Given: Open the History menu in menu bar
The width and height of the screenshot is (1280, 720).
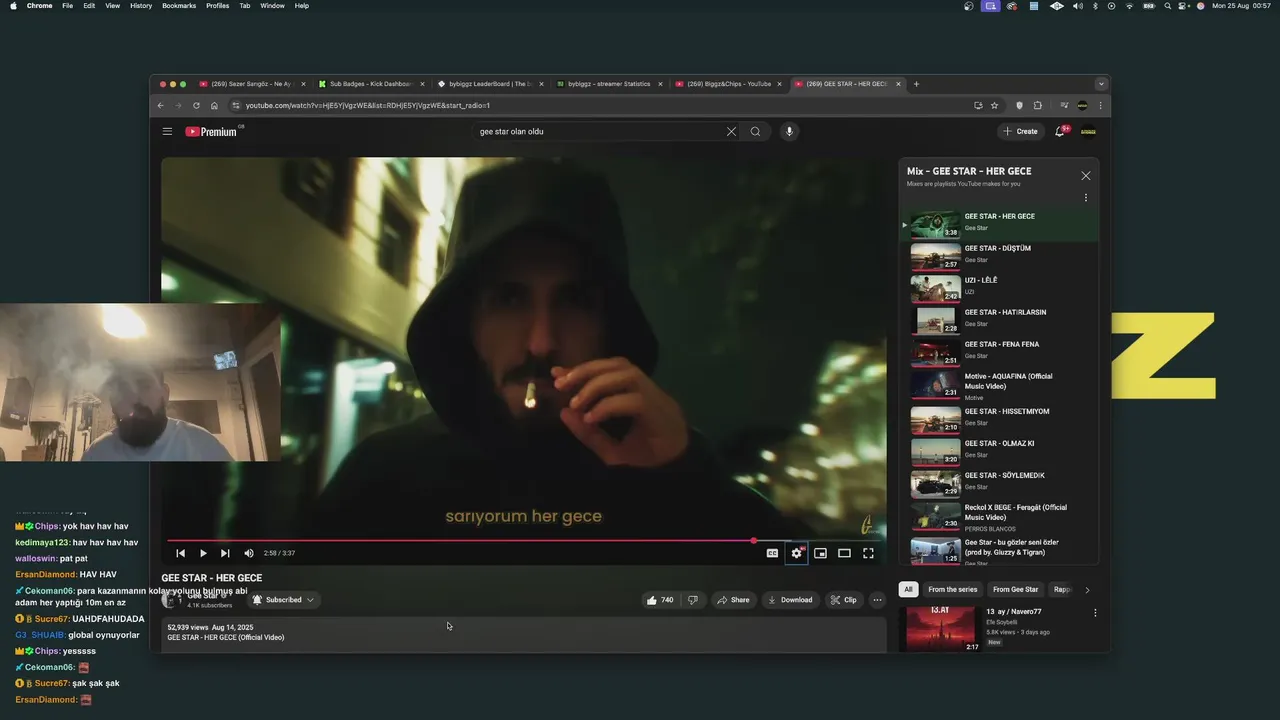Looking at the screenshot, I should pos(141,6).
